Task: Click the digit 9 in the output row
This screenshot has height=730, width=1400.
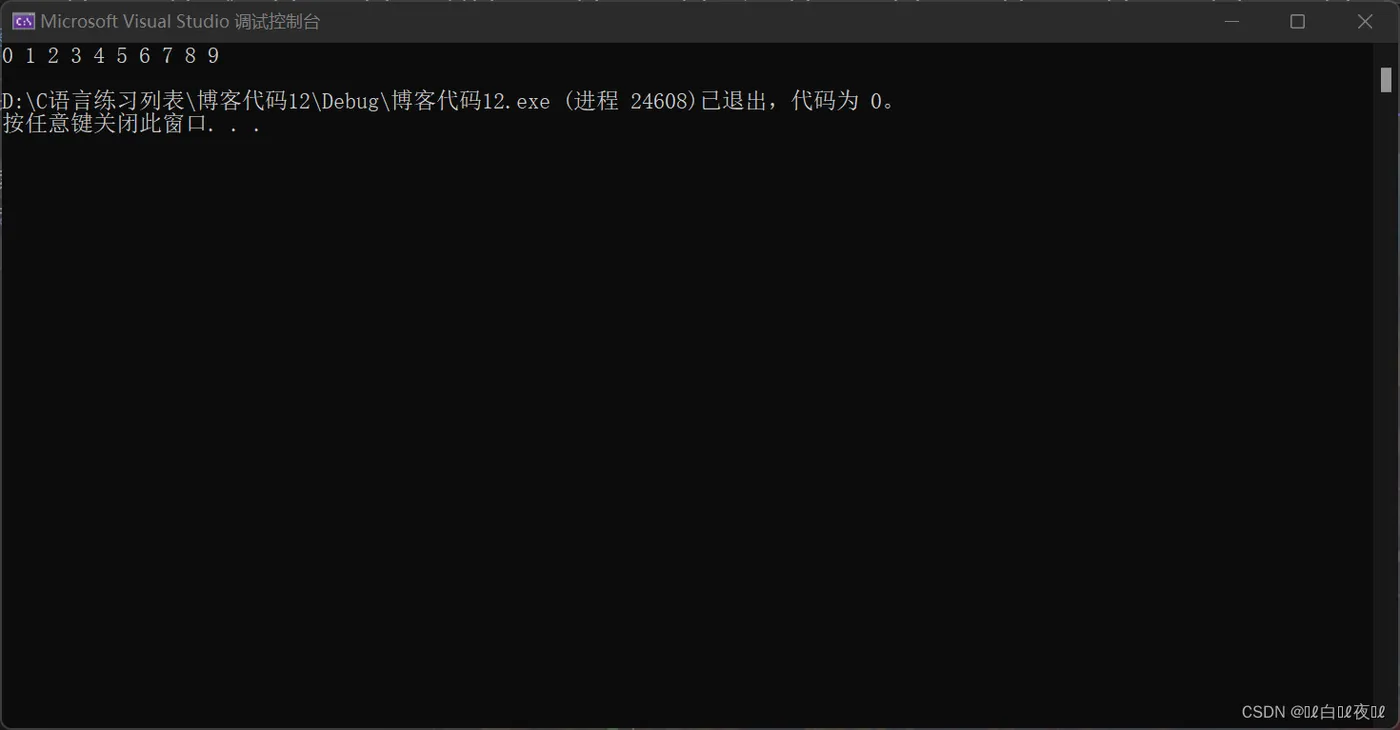Action: [x=213, y=56]
